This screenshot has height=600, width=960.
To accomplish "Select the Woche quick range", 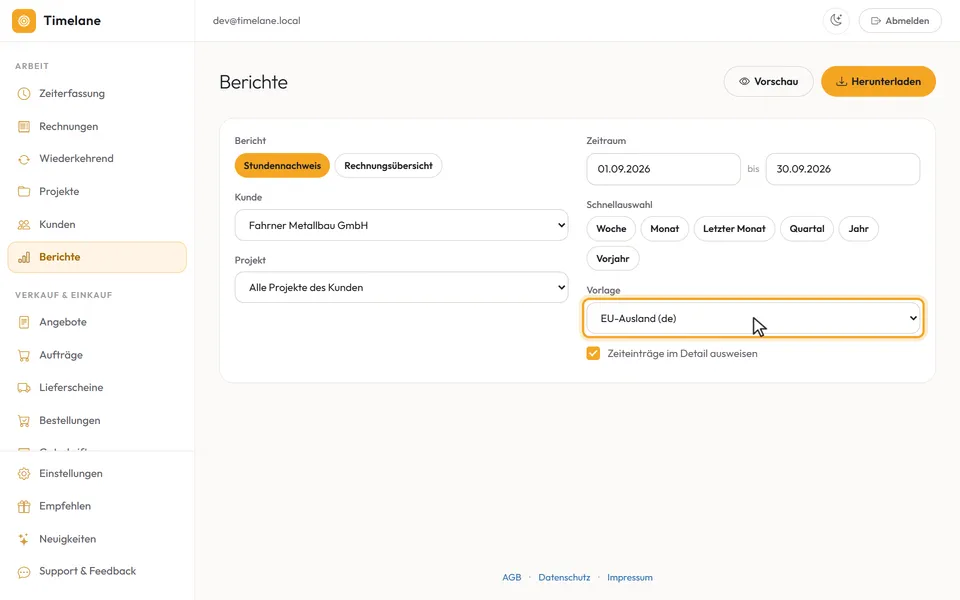I will pyautogui.click(x=611, y=229).
